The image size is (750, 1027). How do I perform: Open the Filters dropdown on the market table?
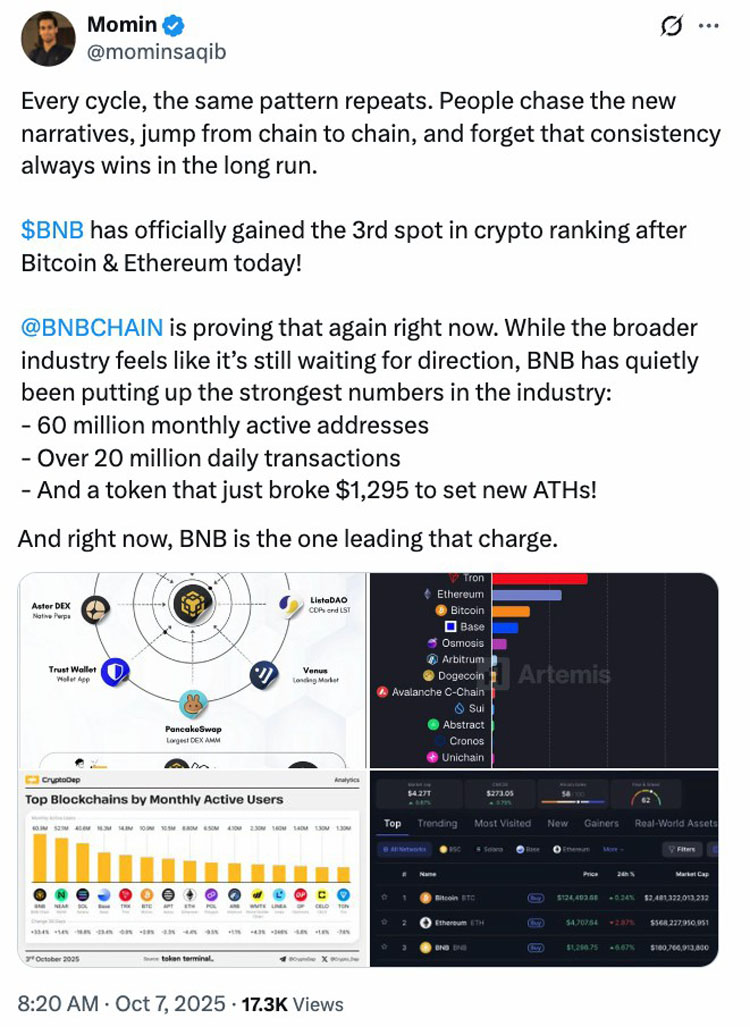coord(684,850)
